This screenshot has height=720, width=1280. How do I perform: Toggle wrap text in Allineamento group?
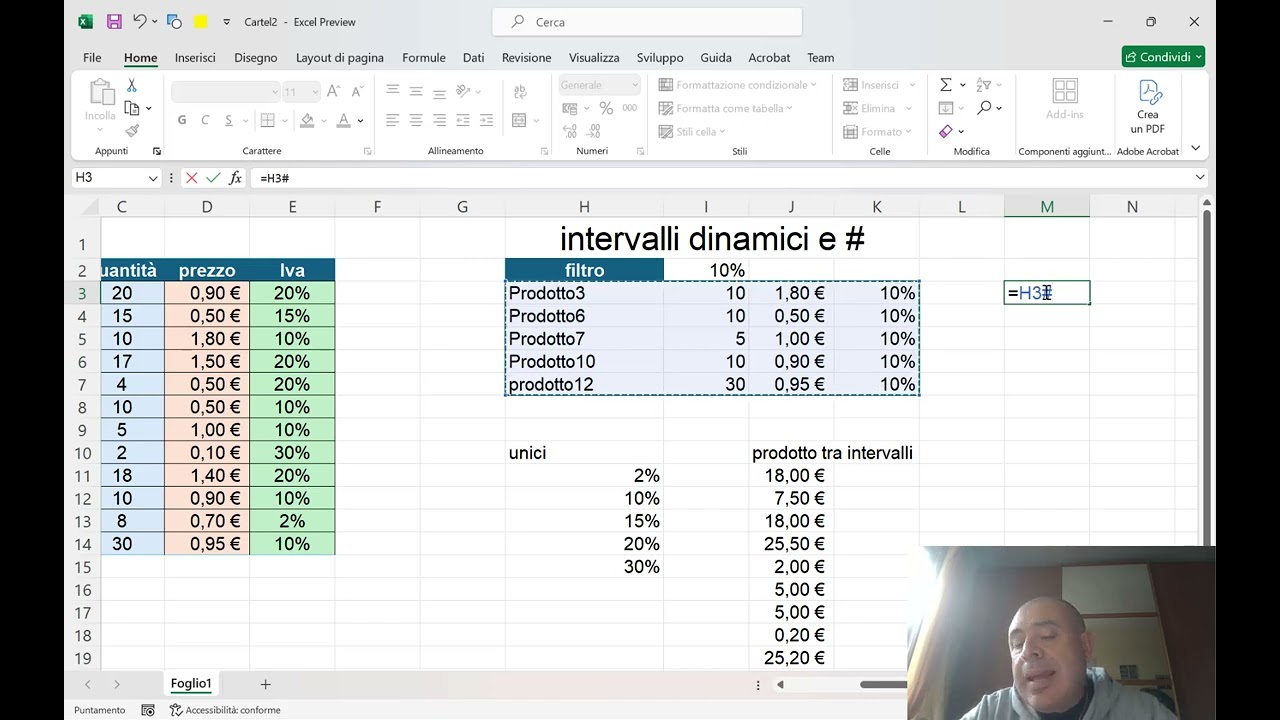pyautogui.click(x=519, y=91)
